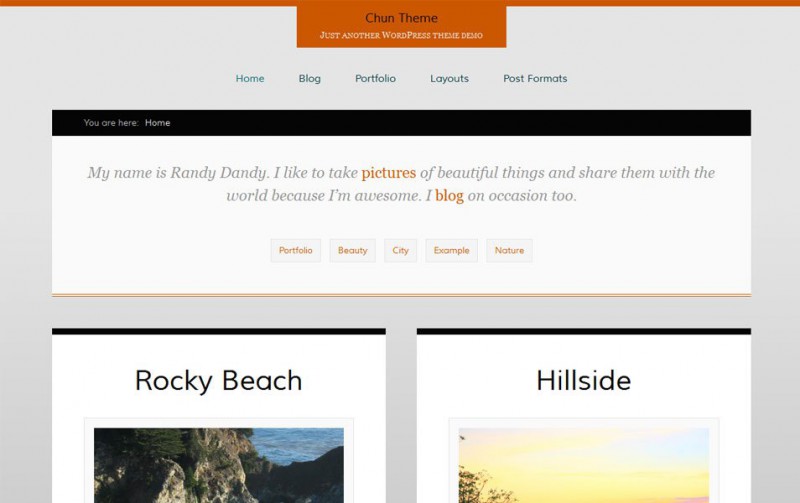Click the 'You are here:' breadcrumb label
Image resolution: width=800 pixels, height=503 pixels.
pos(111,123)
